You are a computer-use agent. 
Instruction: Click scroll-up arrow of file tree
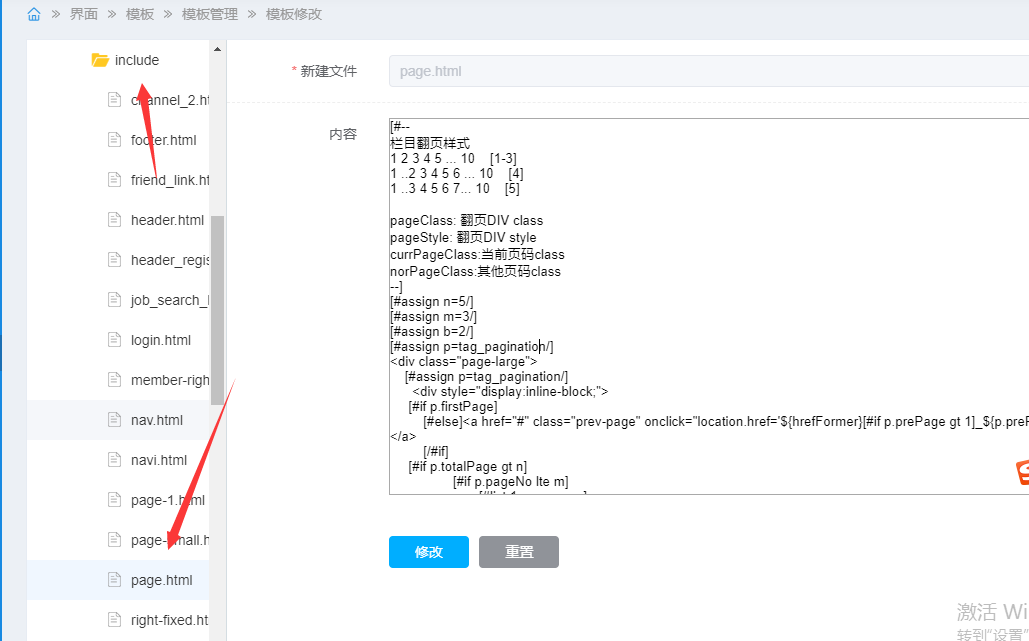click(x=217, y=49)
